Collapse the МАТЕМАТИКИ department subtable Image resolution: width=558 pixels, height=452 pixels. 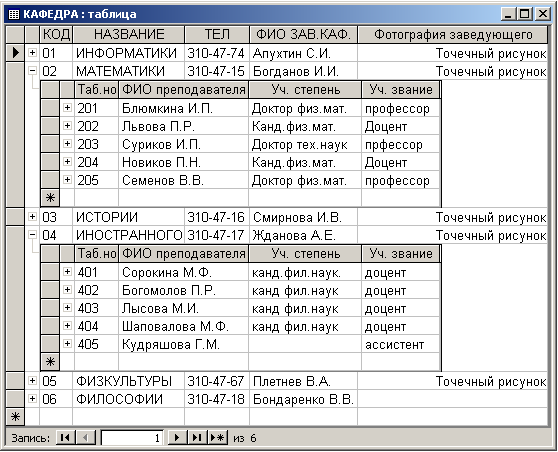click(x=32, y=71)
